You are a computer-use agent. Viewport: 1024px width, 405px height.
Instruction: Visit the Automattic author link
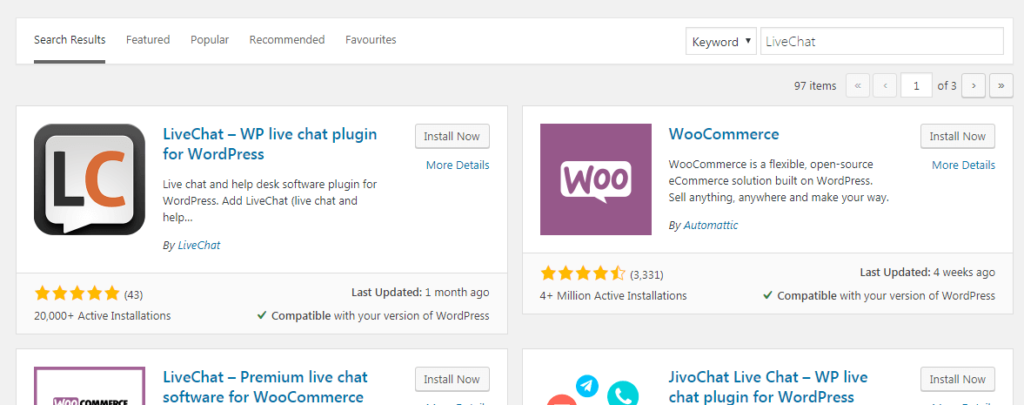coord(711,225)
